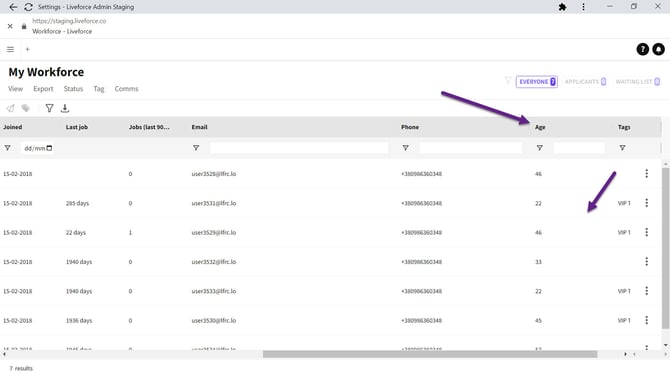This screenshot has height=377, width=670.
Task: Click email user3529@lfrc.lo
Action: pyautogui.click(x=214, y=233)
